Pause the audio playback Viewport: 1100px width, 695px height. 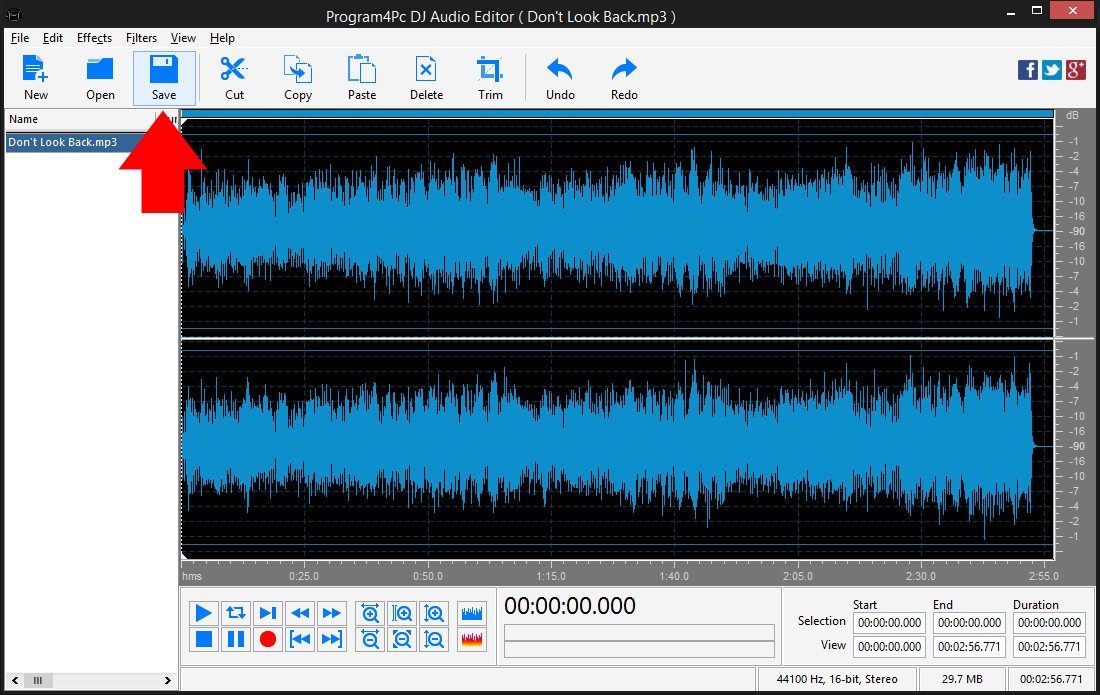click(235, 639)
